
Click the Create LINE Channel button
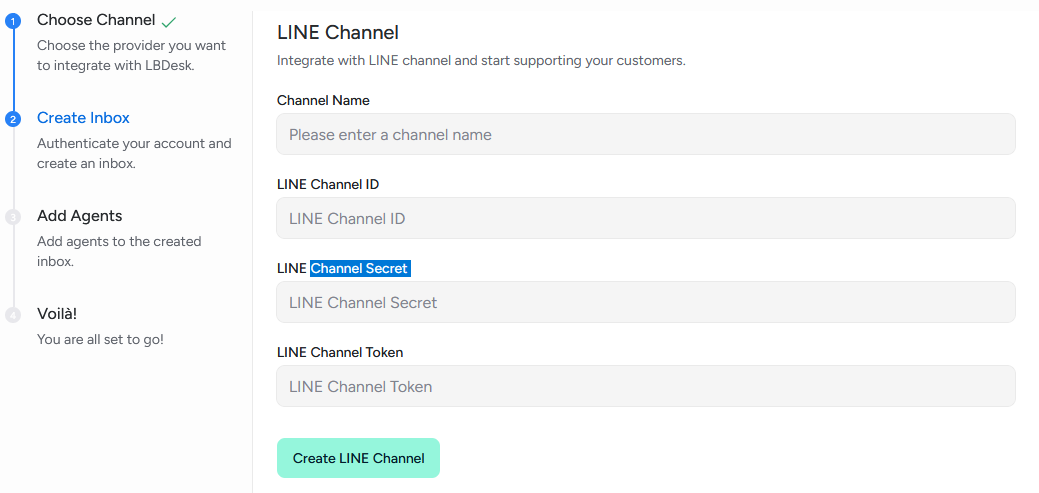[x=358, y=458]
